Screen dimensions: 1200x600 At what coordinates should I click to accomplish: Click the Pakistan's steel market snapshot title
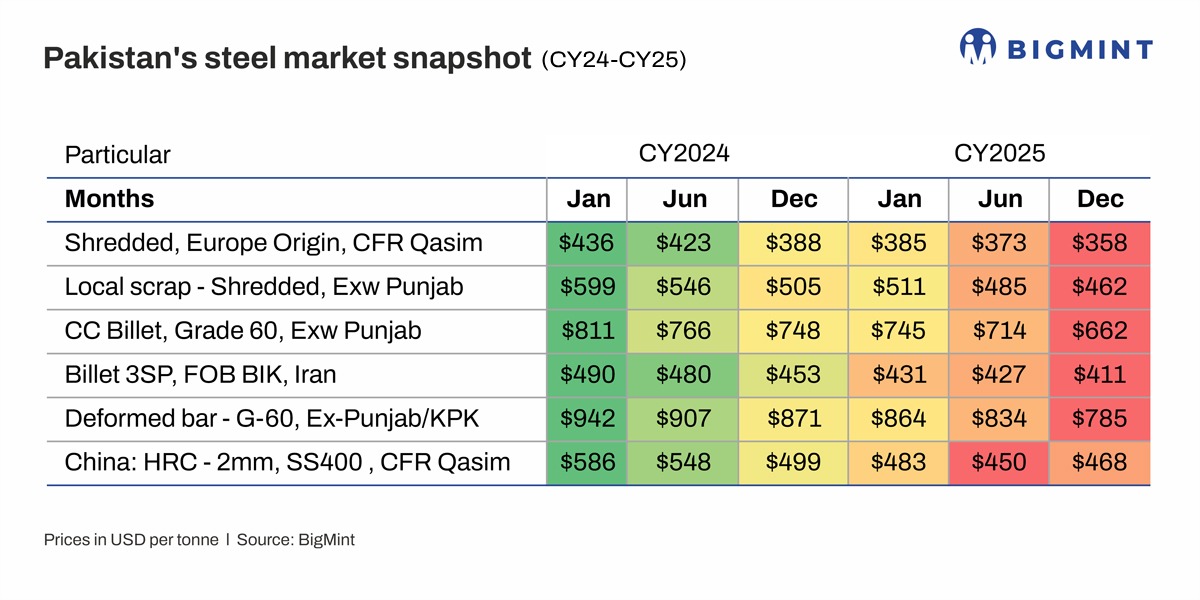click(x=286, y=59)
